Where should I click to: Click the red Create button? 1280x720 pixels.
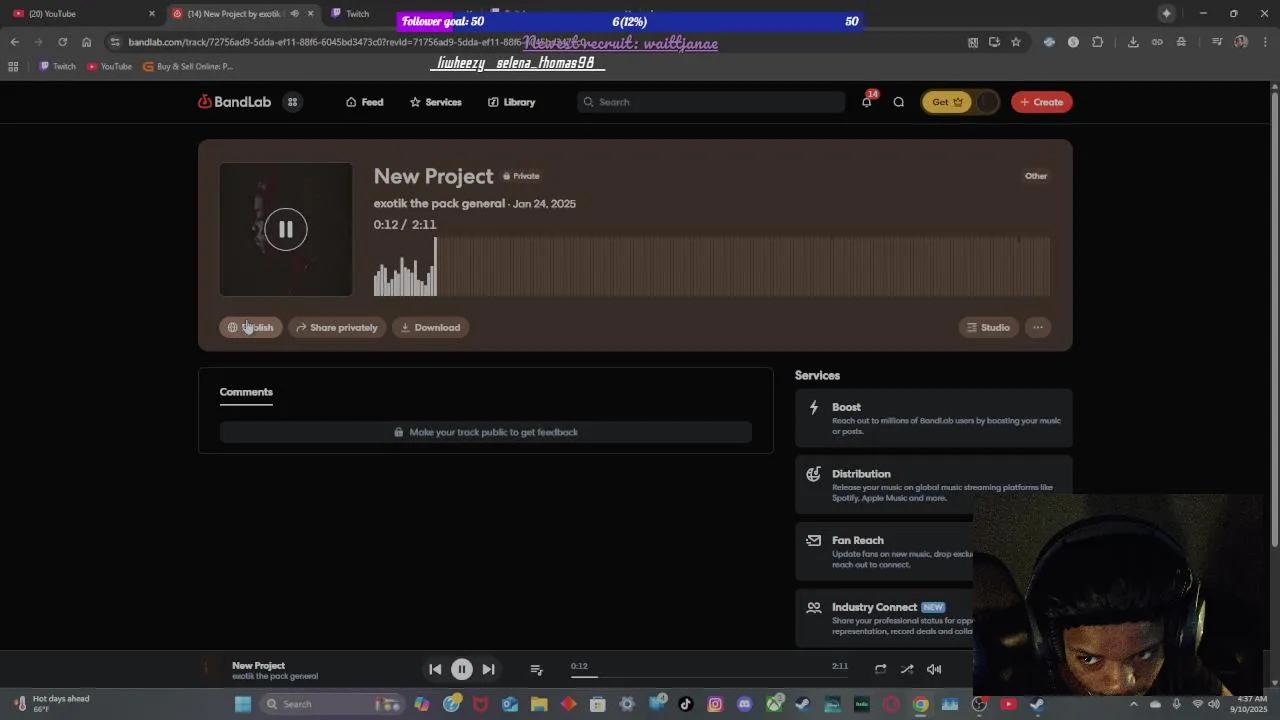coord(1041,102)
